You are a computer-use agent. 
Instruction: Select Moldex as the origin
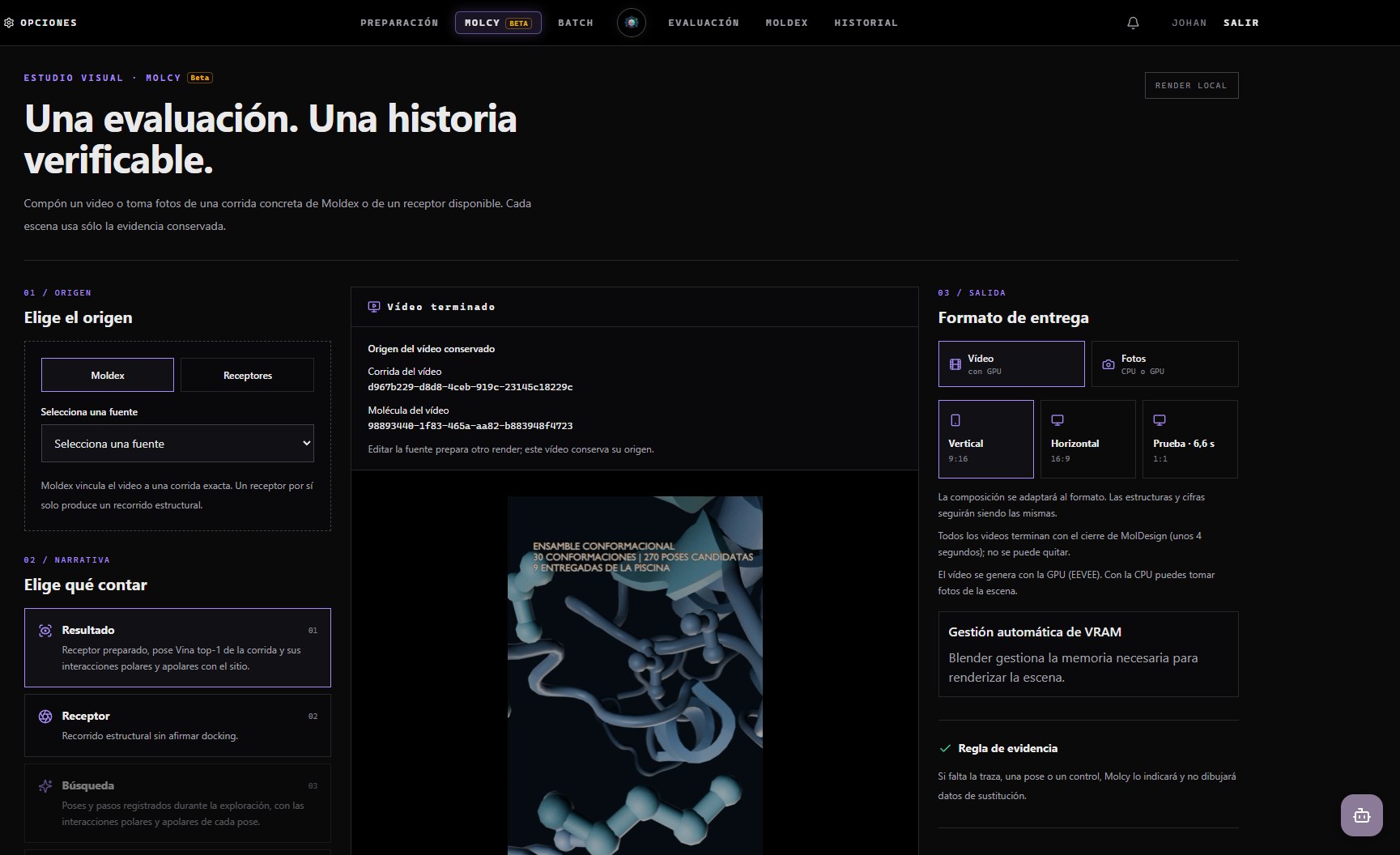[x=108, y=375]
